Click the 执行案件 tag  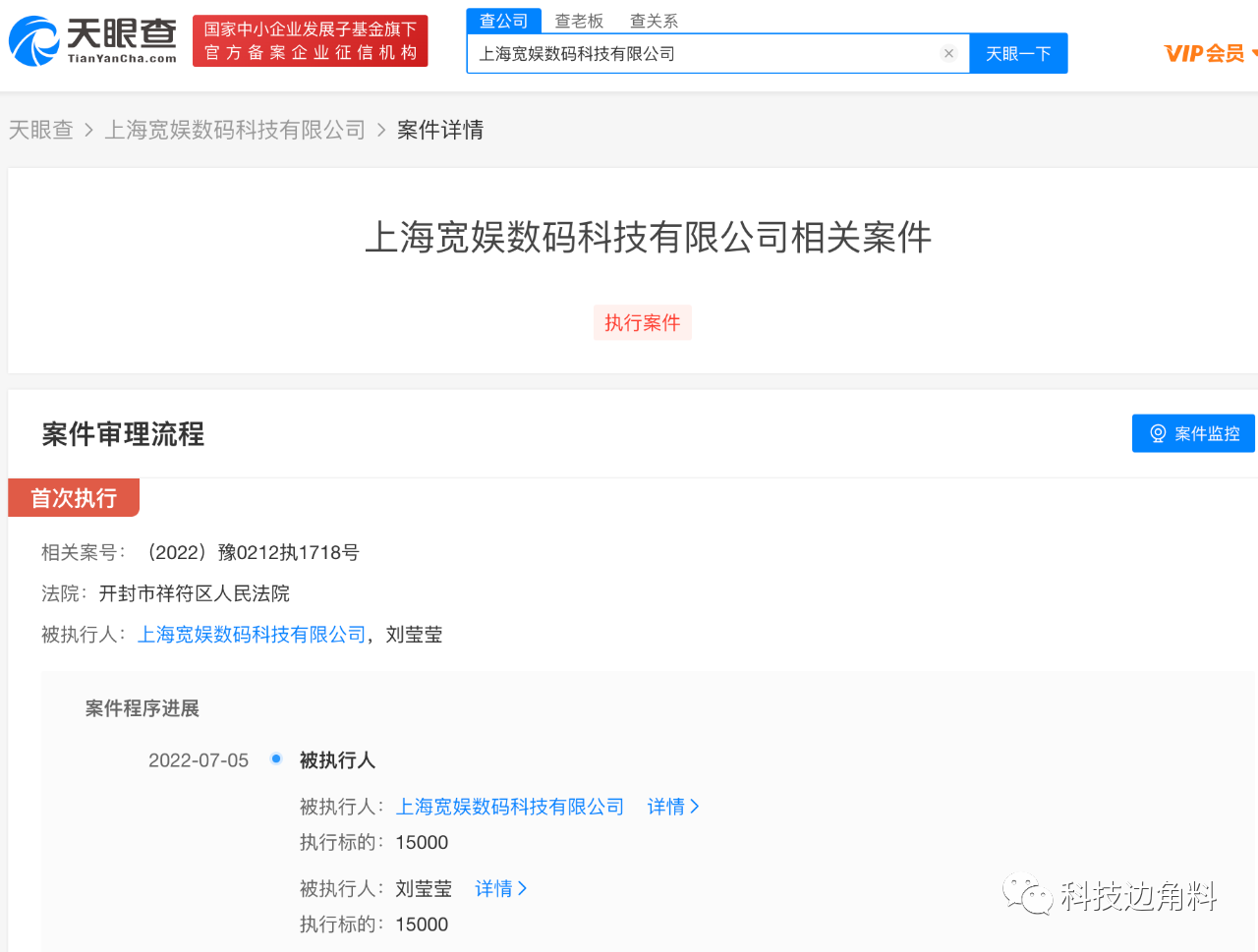[642, 323]
